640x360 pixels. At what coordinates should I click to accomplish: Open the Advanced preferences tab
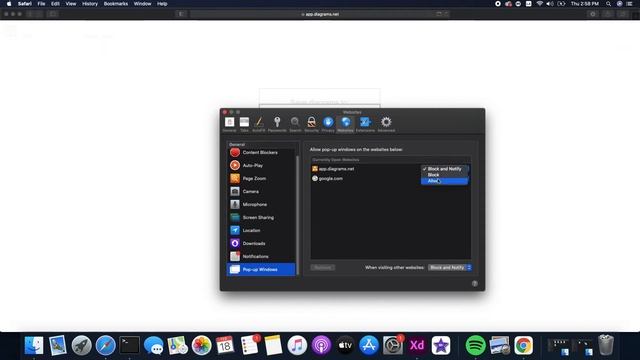pos(386,124)
